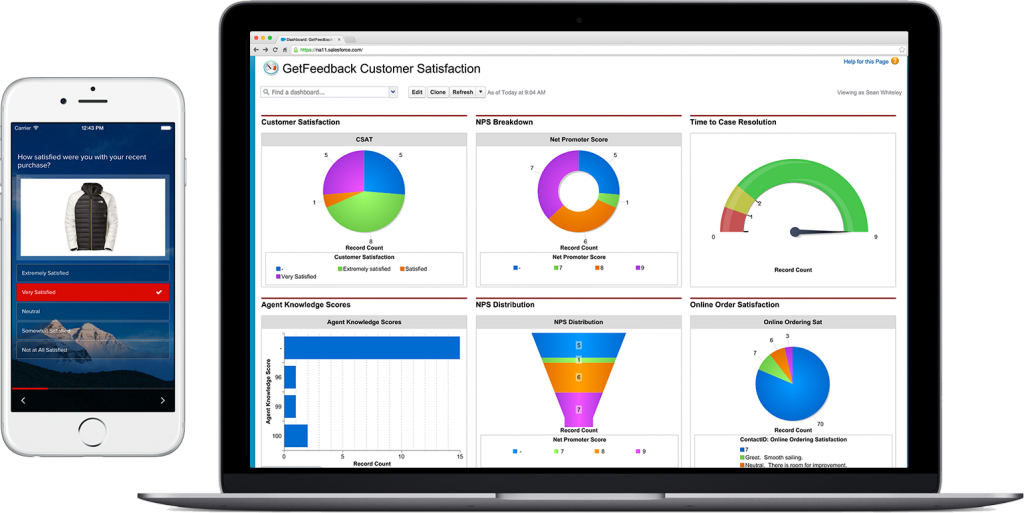Image resolution: width=1024 pixels, height=513 pixels.
Task: Click the salesforce.com address bar
Action: pos(598,50)
